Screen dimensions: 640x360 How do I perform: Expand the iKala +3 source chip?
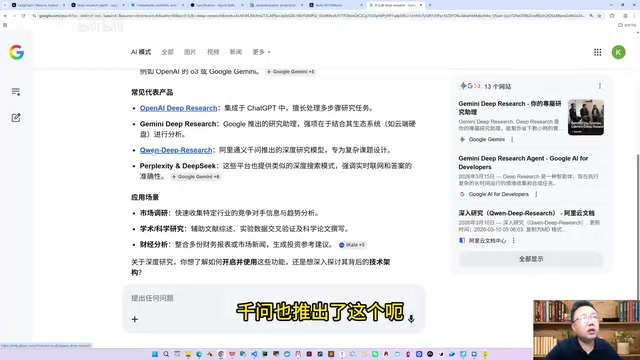[x=352, y=245]
